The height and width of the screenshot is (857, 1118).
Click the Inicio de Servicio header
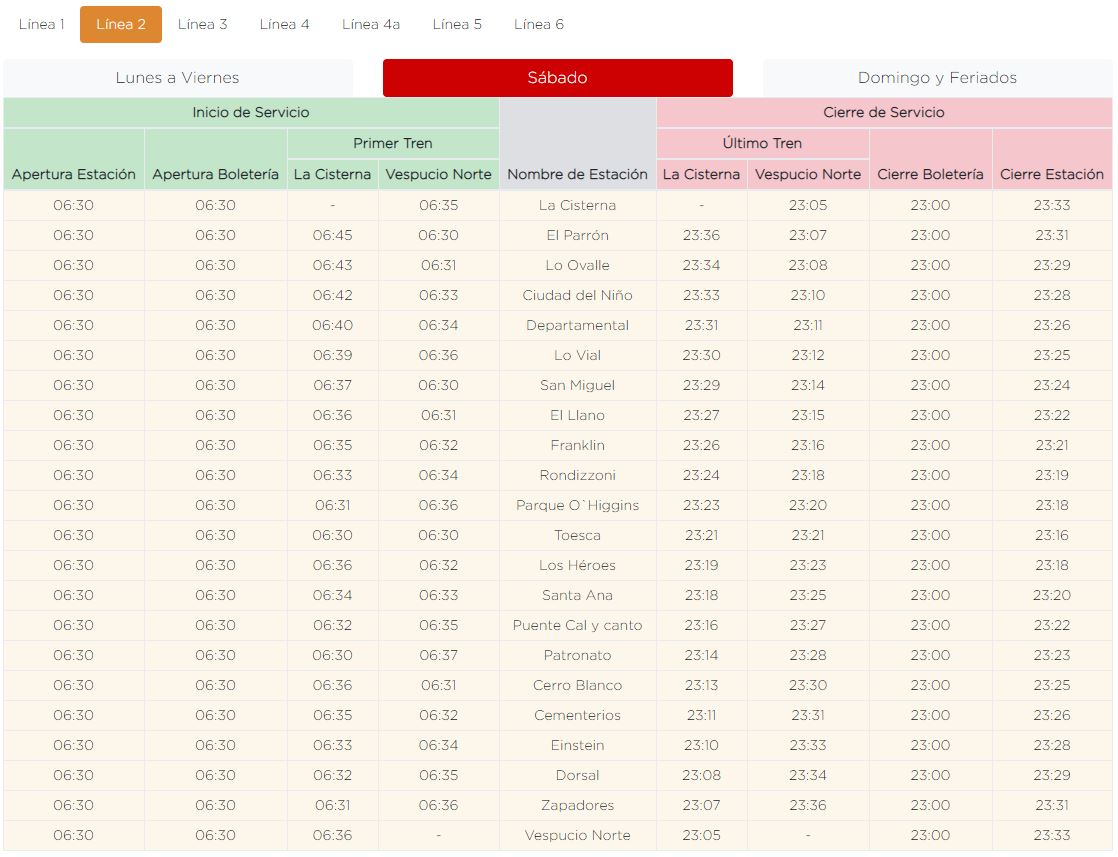[251, 113]
